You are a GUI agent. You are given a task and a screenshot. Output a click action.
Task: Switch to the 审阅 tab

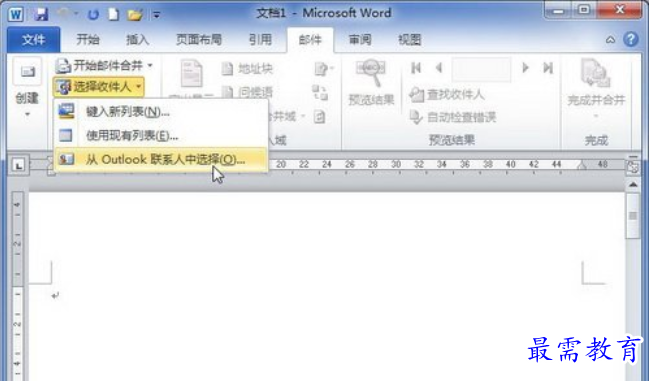[x=360, y=40]
